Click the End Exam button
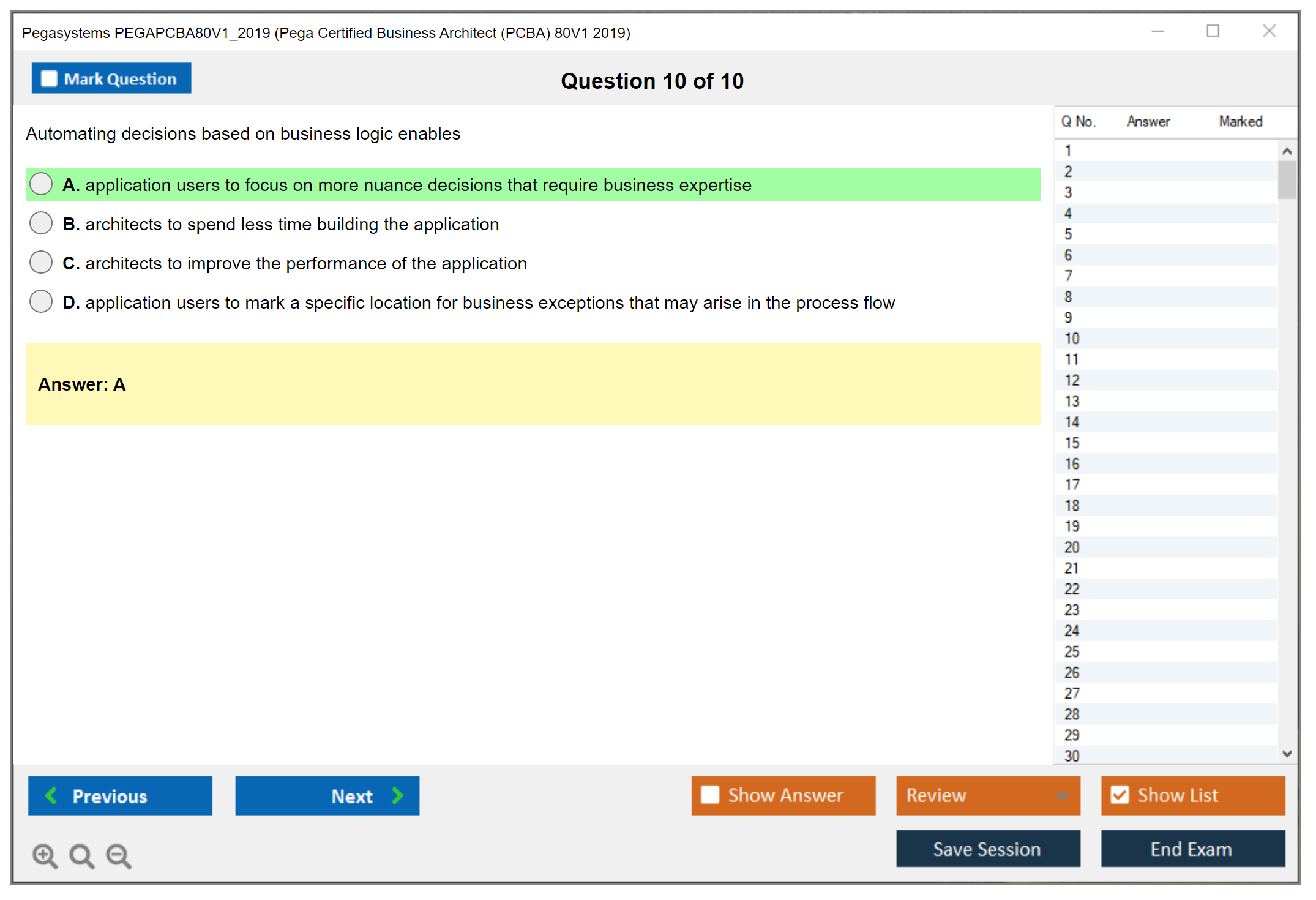The image size is (1316, 900). pos(1192,849)
